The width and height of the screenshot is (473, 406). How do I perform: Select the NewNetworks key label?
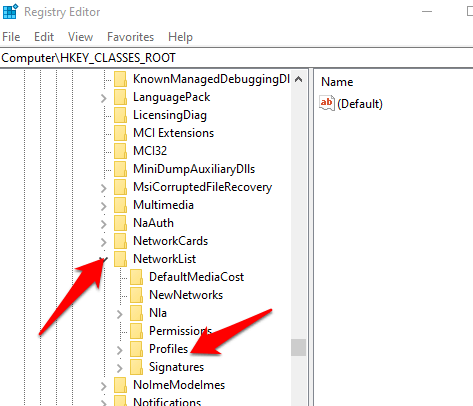point(186,295)
